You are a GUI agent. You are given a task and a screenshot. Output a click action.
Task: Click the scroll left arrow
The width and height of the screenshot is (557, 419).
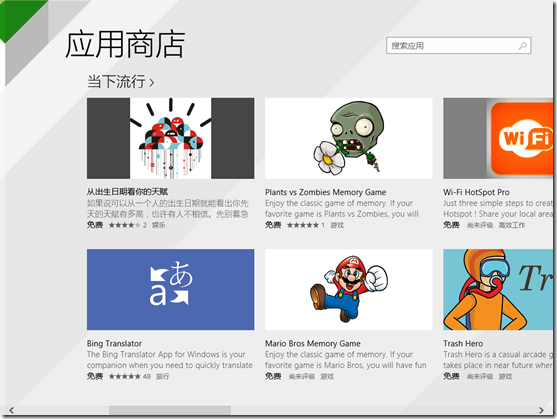(x=11, y=410)
